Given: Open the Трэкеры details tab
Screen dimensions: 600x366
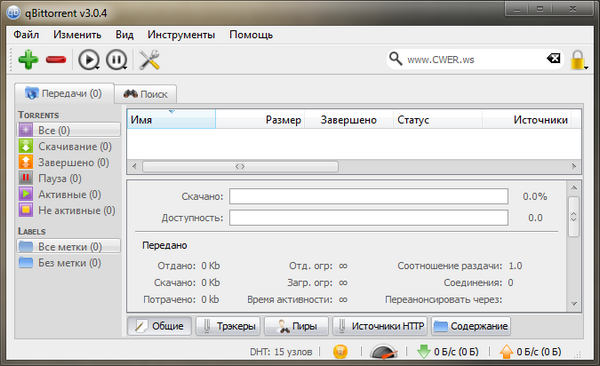Looking at the screenshot, I should tap(228, 326).
